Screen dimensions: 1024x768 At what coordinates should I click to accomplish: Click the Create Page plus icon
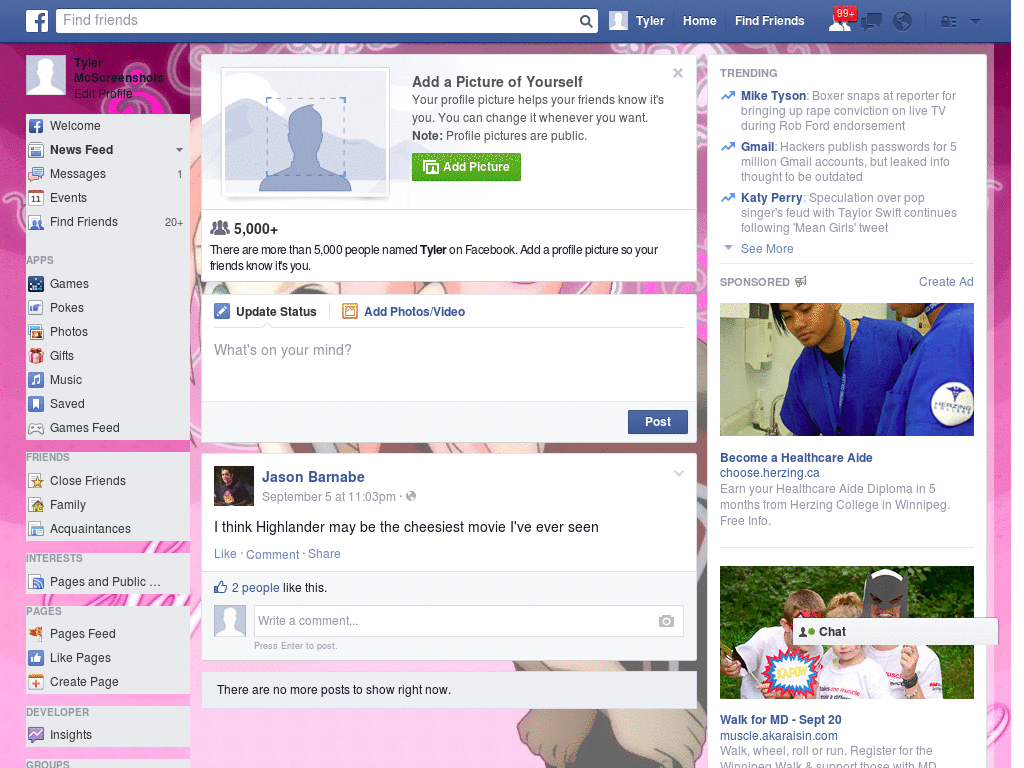point(36,682)
